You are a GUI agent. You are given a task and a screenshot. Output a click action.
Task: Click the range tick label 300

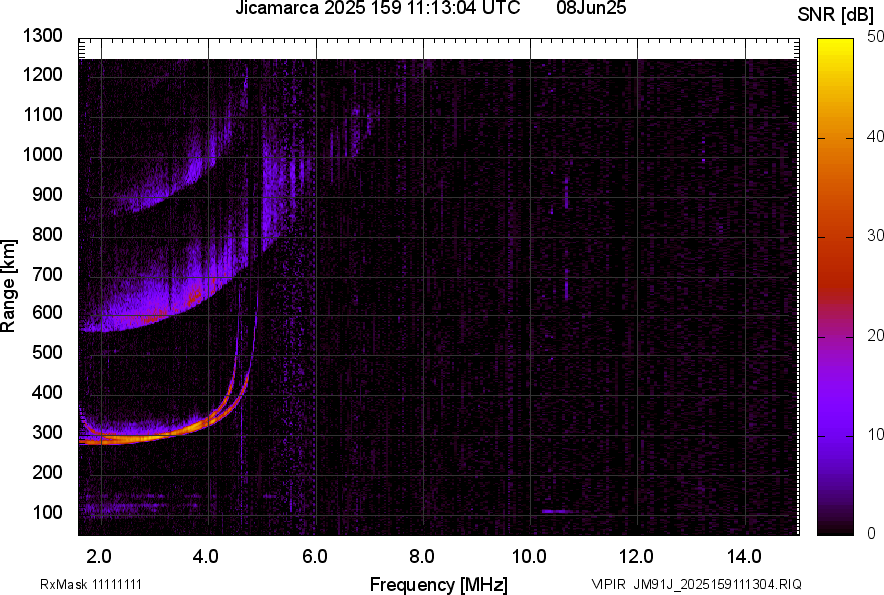pos(47,433)
